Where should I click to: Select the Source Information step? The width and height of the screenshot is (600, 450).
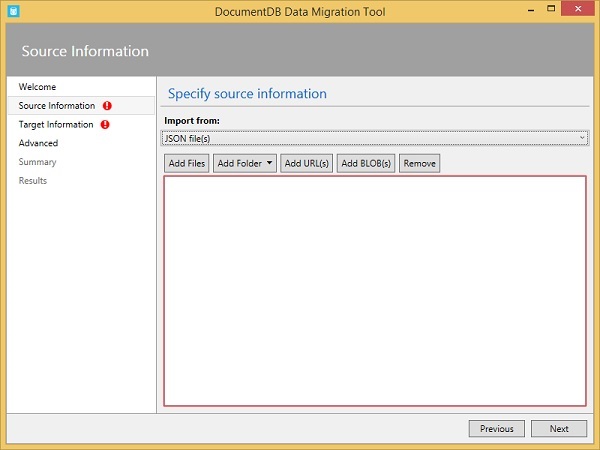(57, 106)
